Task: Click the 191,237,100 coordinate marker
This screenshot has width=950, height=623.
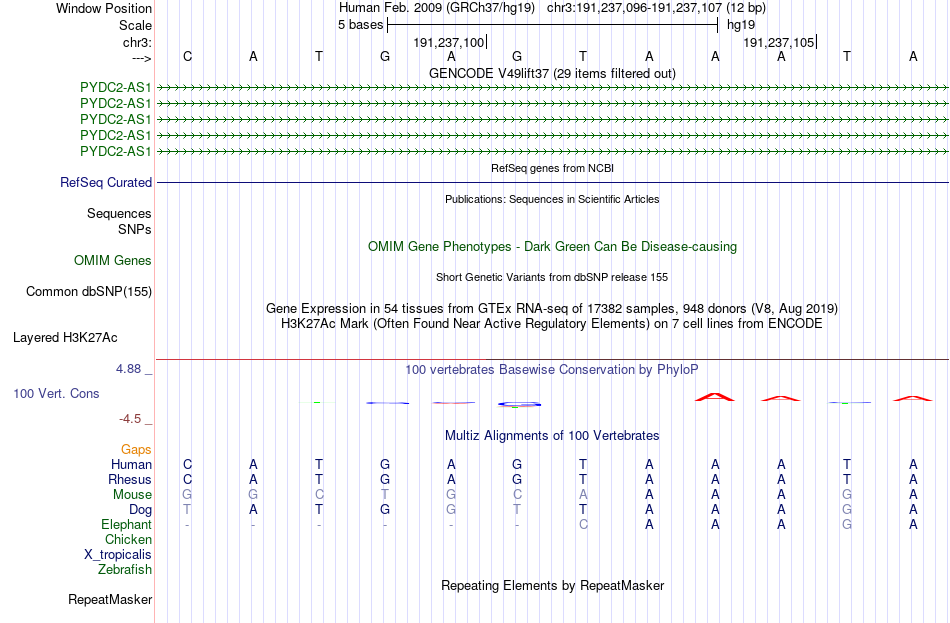Action: click(x=449, y=42)
